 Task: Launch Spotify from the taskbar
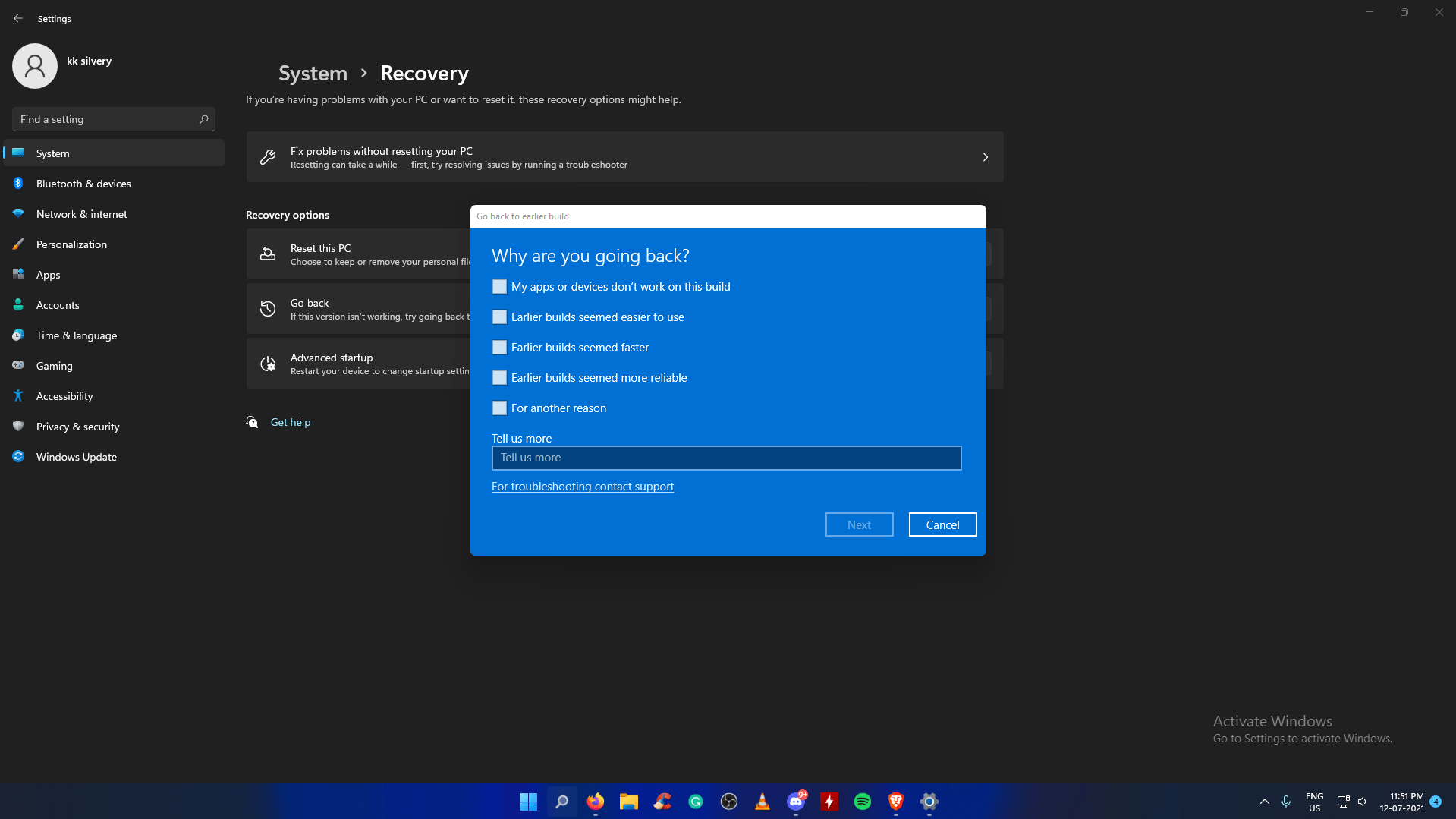tap(863, 801)
